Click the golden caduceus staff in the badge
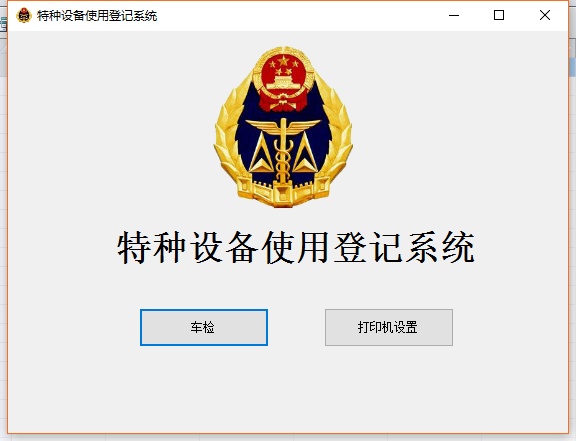Screen dimensions: 576x441 pyautogui.click(x=283, y=153)
